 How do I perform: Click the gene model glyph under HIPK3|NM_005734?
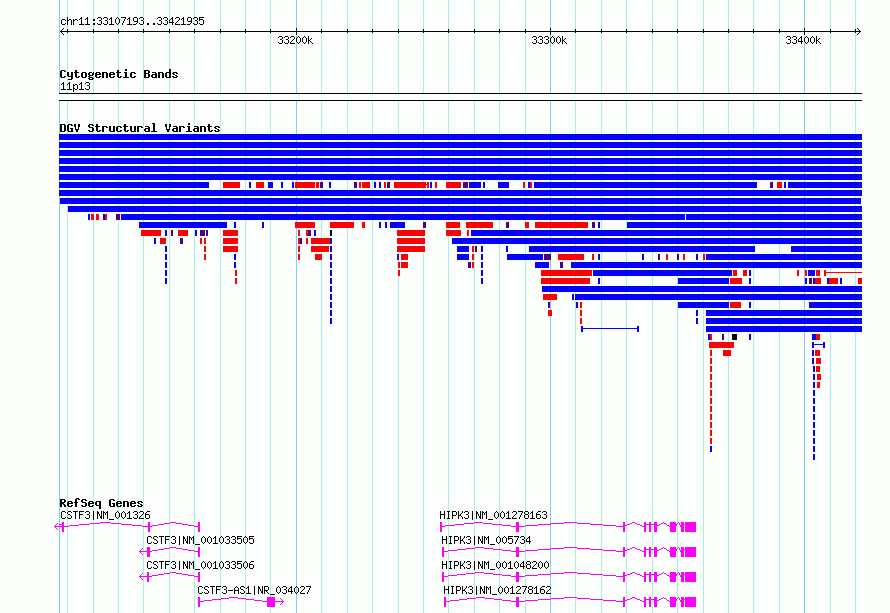point(569,552)
